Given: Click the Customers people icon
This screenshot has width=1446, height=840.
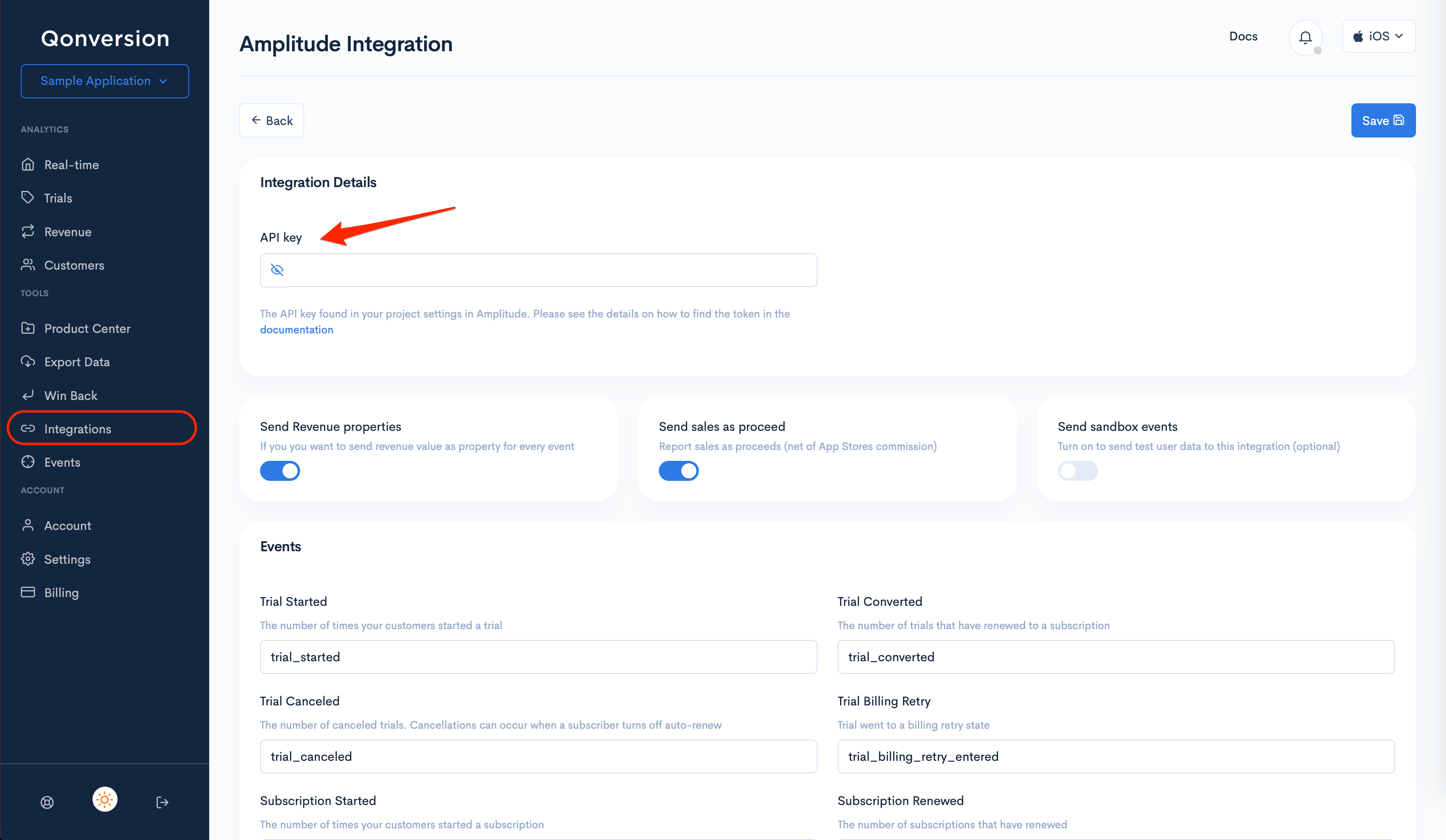Looking at the screenshot, I should click(x=28, y=265).
